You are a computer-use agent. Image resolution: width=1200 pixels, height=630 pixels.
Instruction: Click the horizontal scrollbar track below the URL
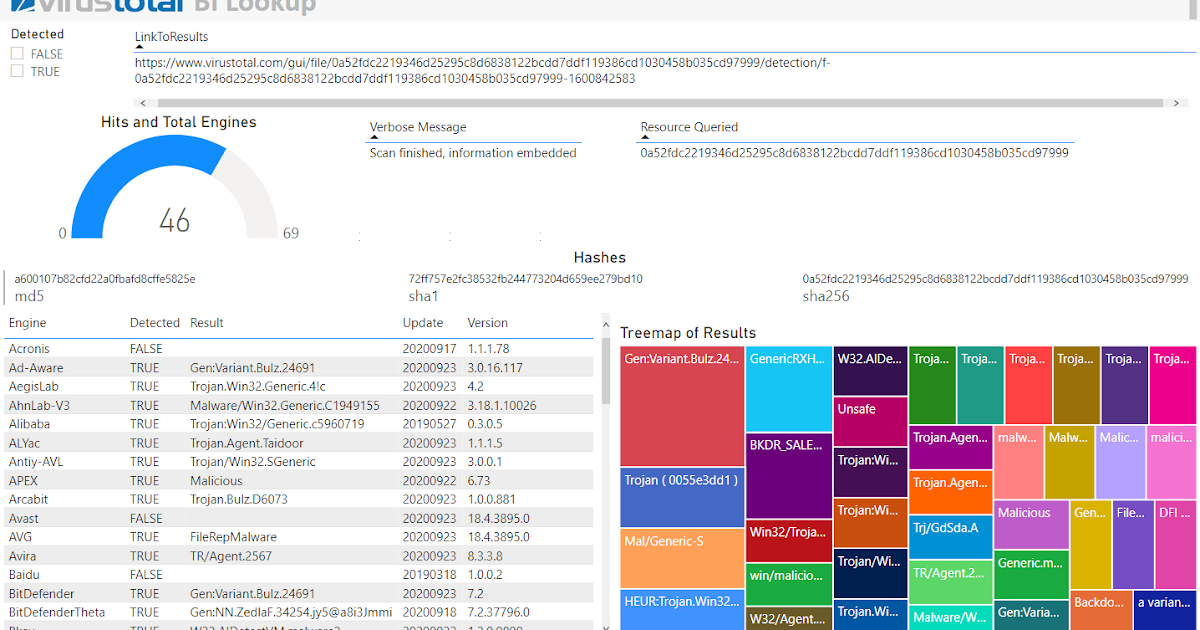coord(660,102)
